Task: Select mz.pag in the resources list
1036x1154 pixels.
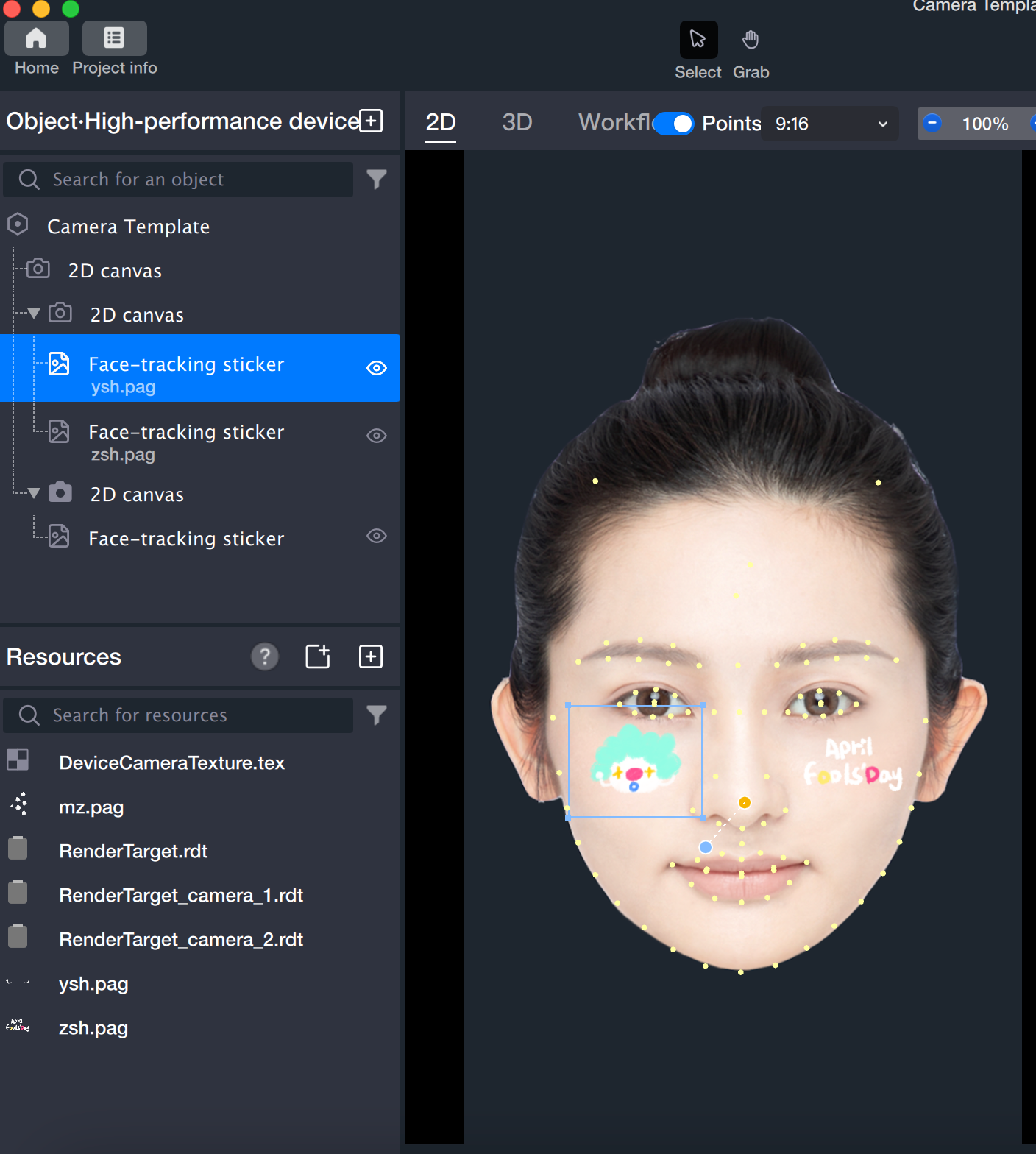Action: (91, 807)
